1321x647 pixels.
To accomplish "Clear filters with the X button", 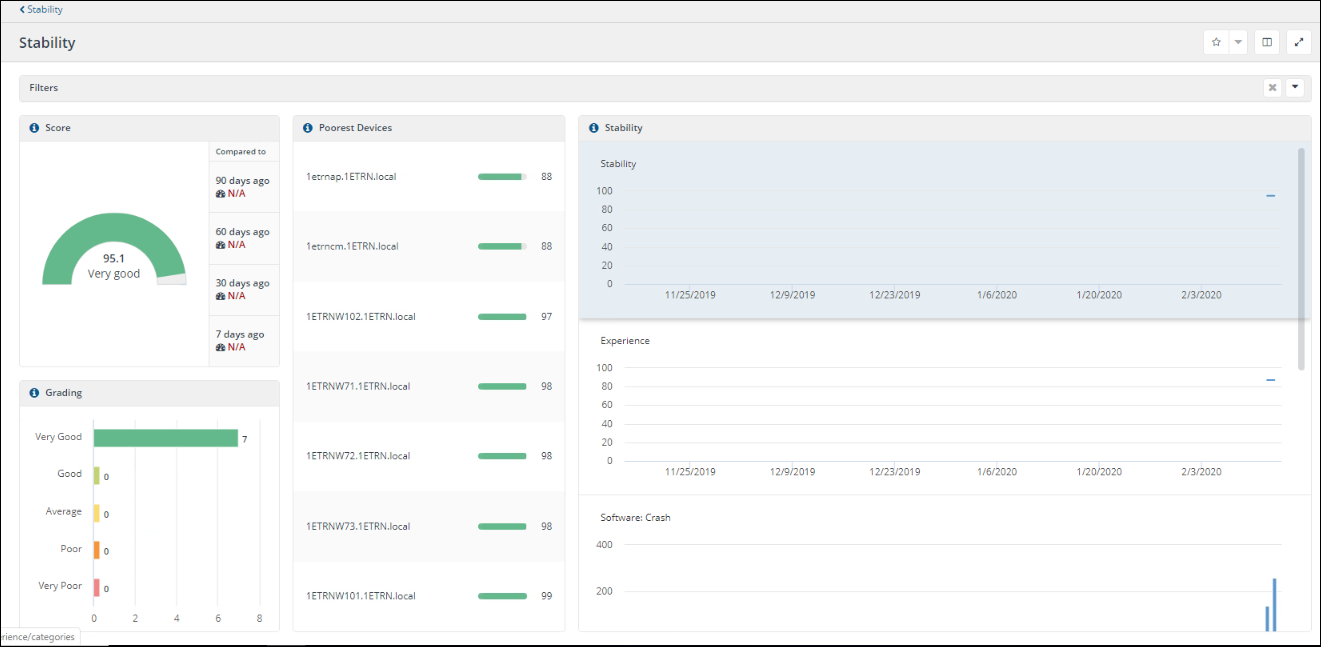I will coord(1272,88).
